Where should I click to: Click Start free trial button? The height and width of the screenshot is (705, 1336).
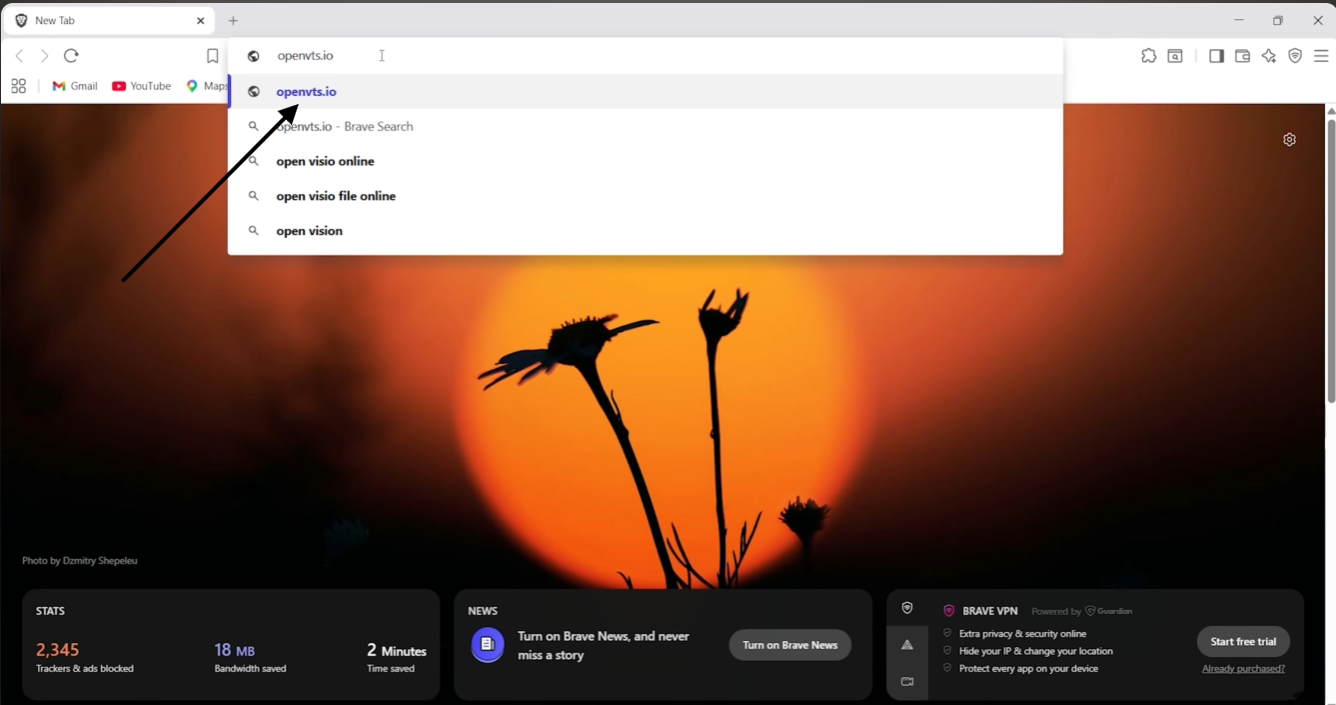[1243, 642]
